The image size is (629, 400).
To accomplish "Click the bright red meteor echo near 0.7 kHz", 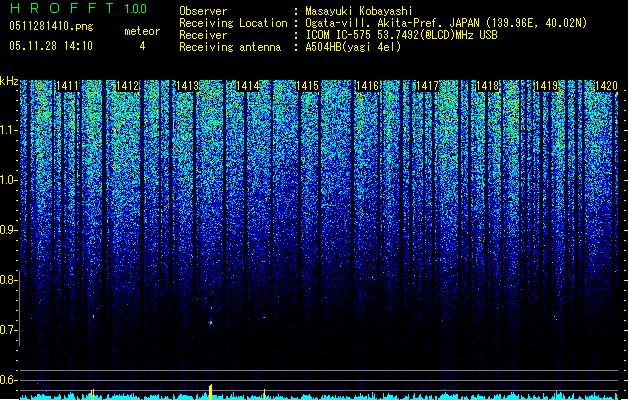I will click(x=210, y=322).
